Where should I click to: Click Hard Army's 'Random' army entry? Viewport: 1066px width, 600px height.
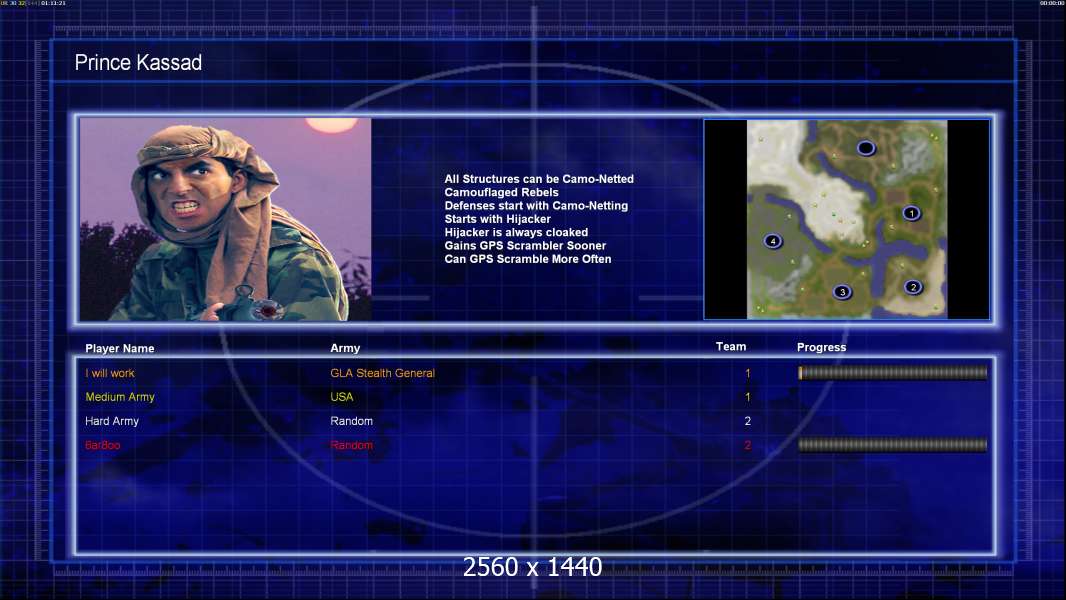(x=351, y=421)
